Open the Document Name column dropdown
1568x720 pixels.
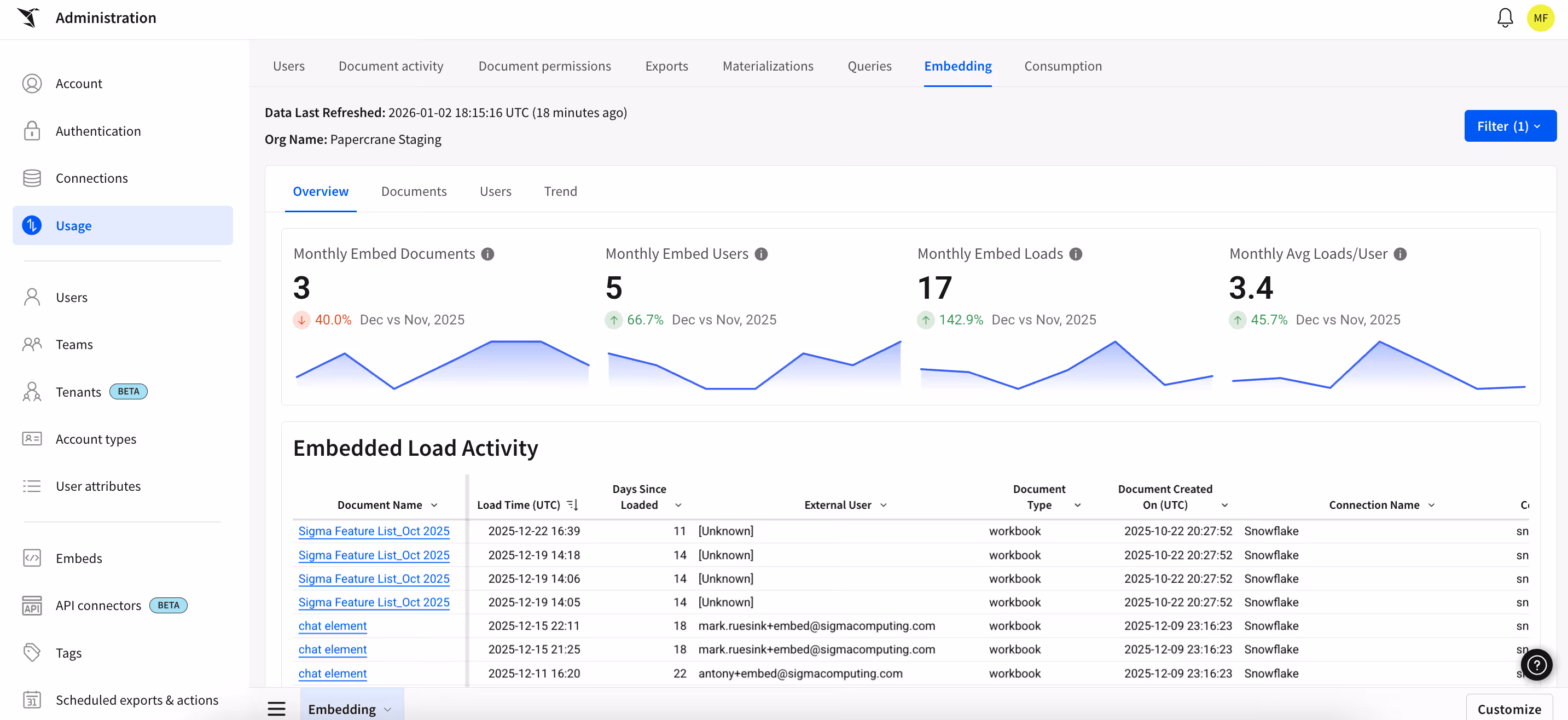(x=434, y=505)
